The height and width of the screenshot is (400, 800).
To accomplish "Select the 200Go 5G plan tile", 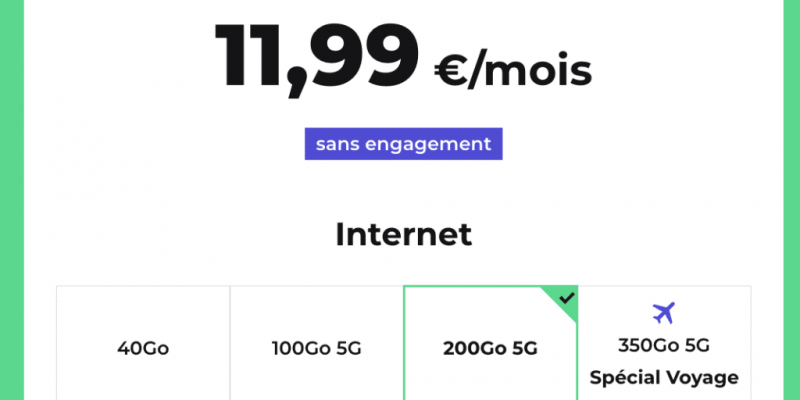I will coord(490,343).
